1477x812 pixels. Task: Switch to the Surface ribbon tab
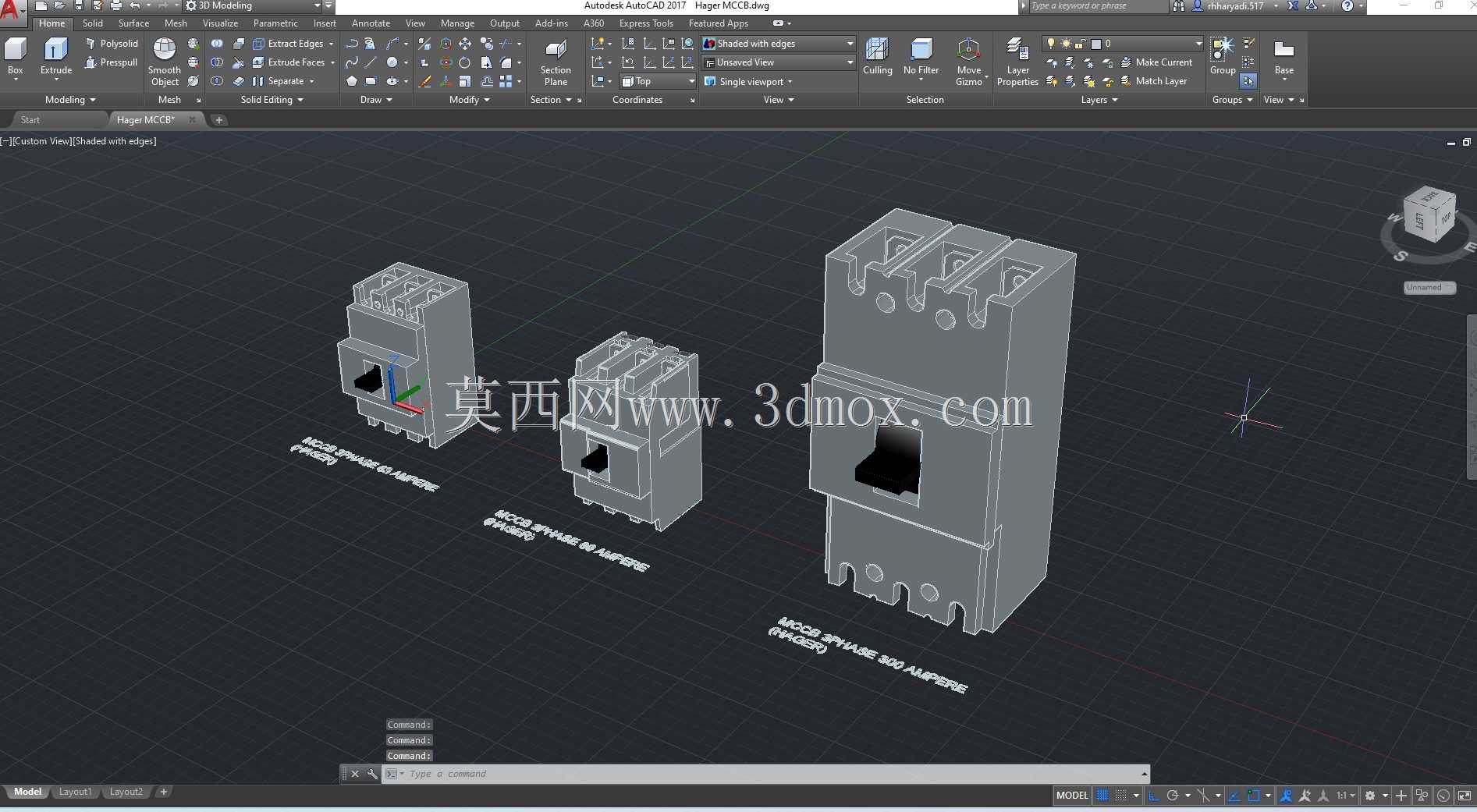coord(133,23)
